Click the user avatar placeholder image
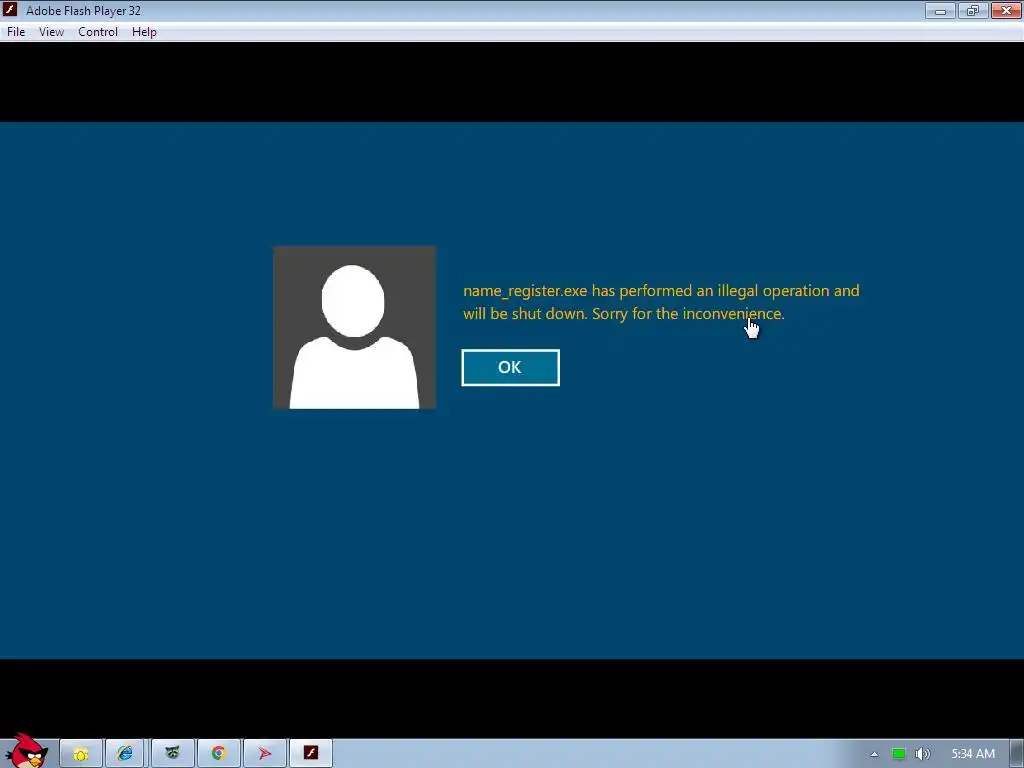The image size is (1024, 768). tap(354, 327)
